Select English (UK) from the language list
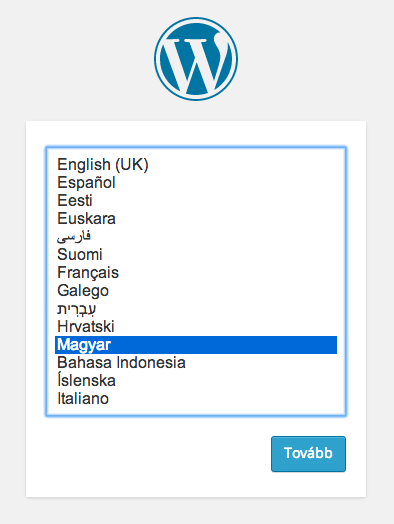 [103, 164]
